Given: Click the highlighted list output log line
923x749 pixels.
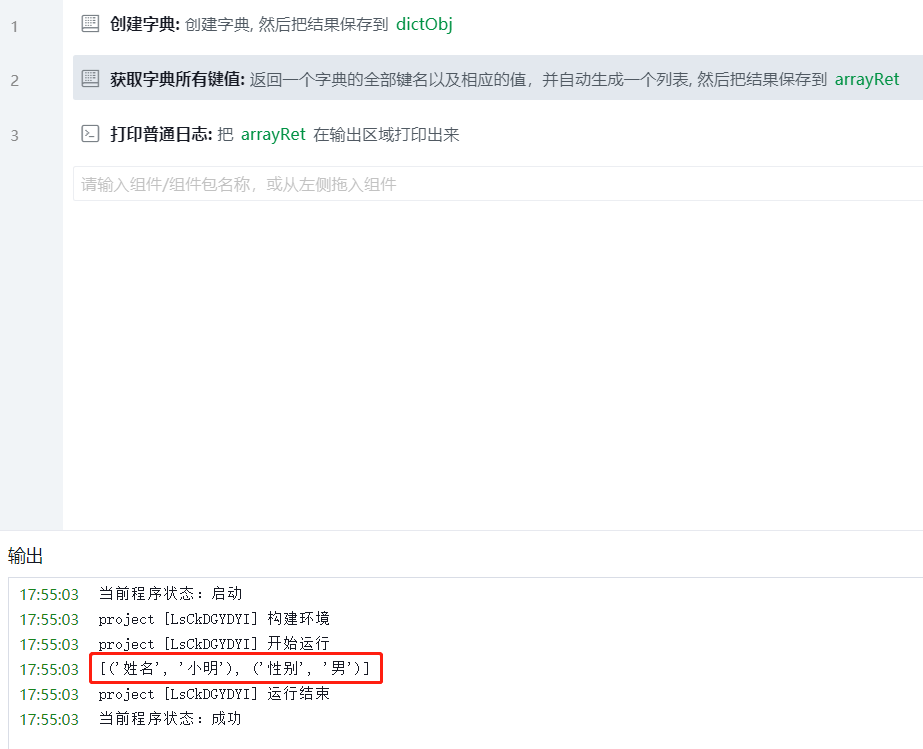Looking at the screenshot, I should coord(235,668).
